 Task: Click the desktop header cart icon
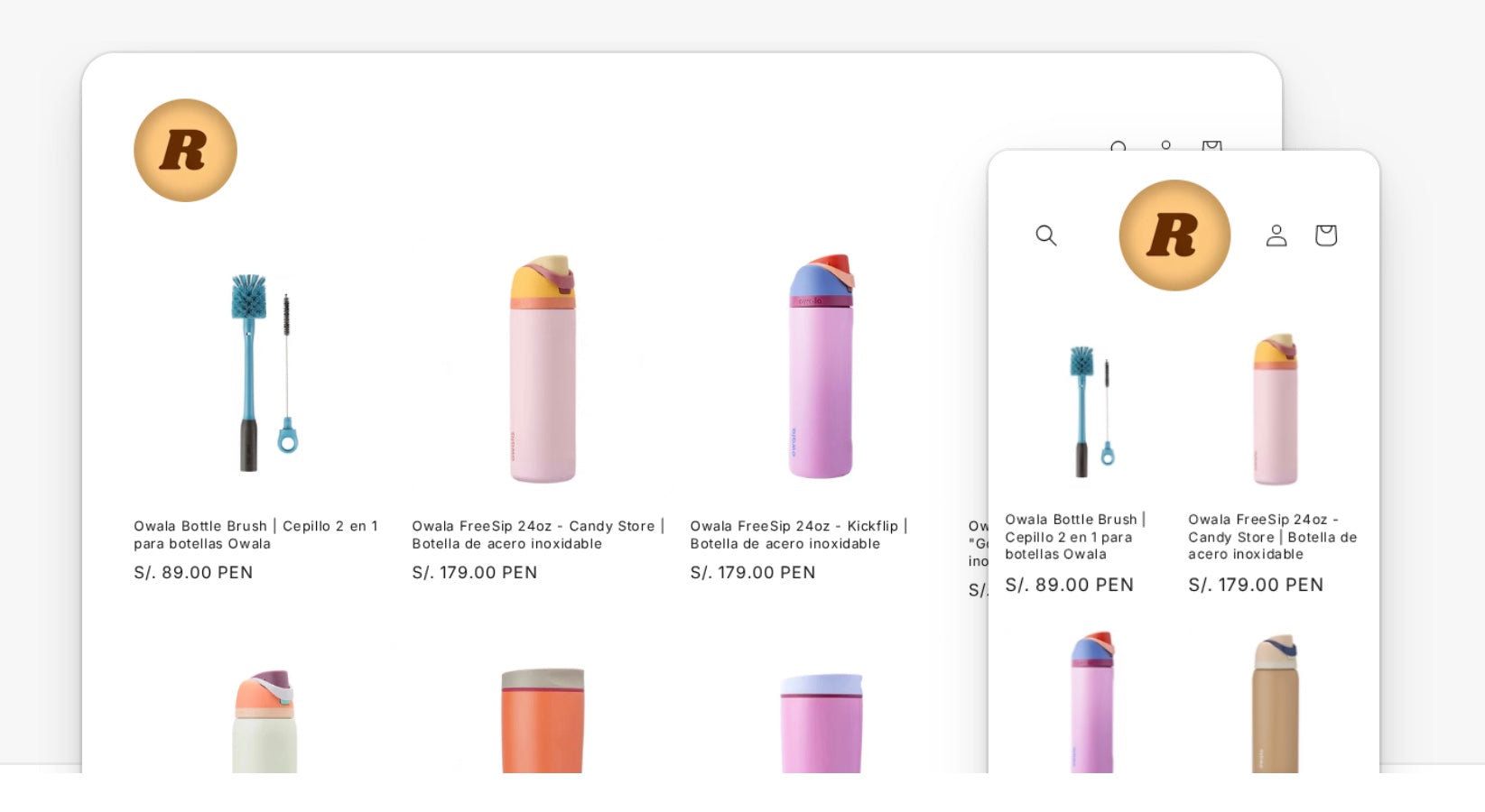pyautogui.click(x=1211, y=145)
